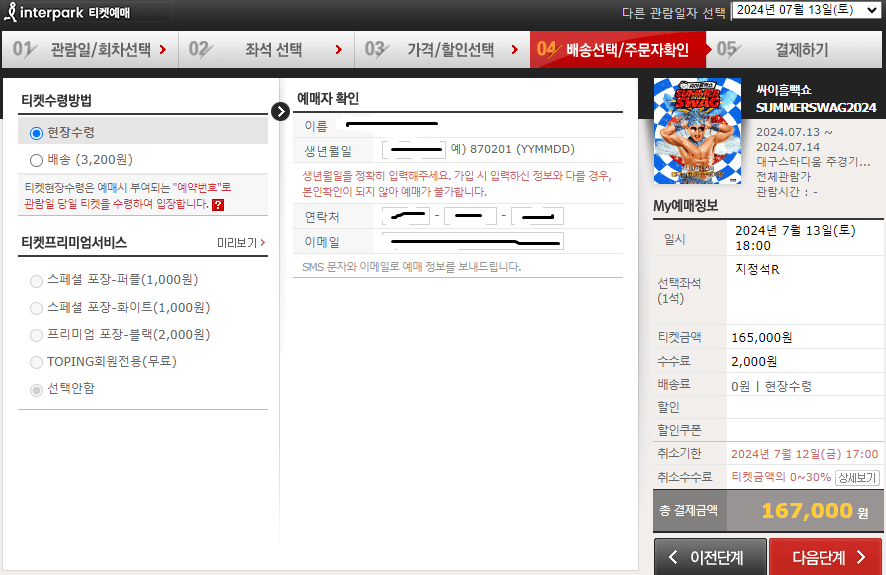The height and width of the screenshot is (575, 886).
Task: Select step 04 배송선택/주문자확인 tab
Action: click(618, 50)
